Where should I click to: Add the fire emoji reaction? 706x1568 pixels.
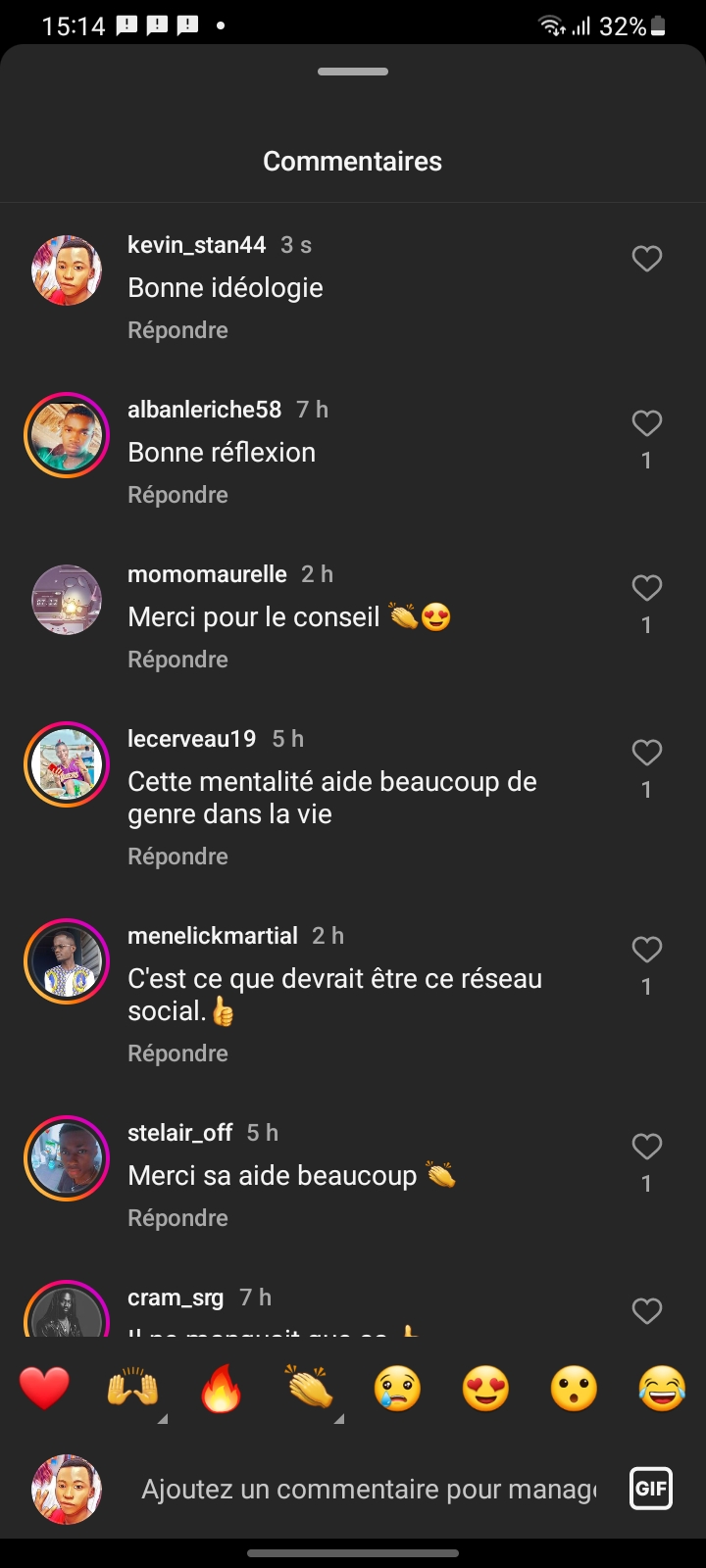point(221,1389)
